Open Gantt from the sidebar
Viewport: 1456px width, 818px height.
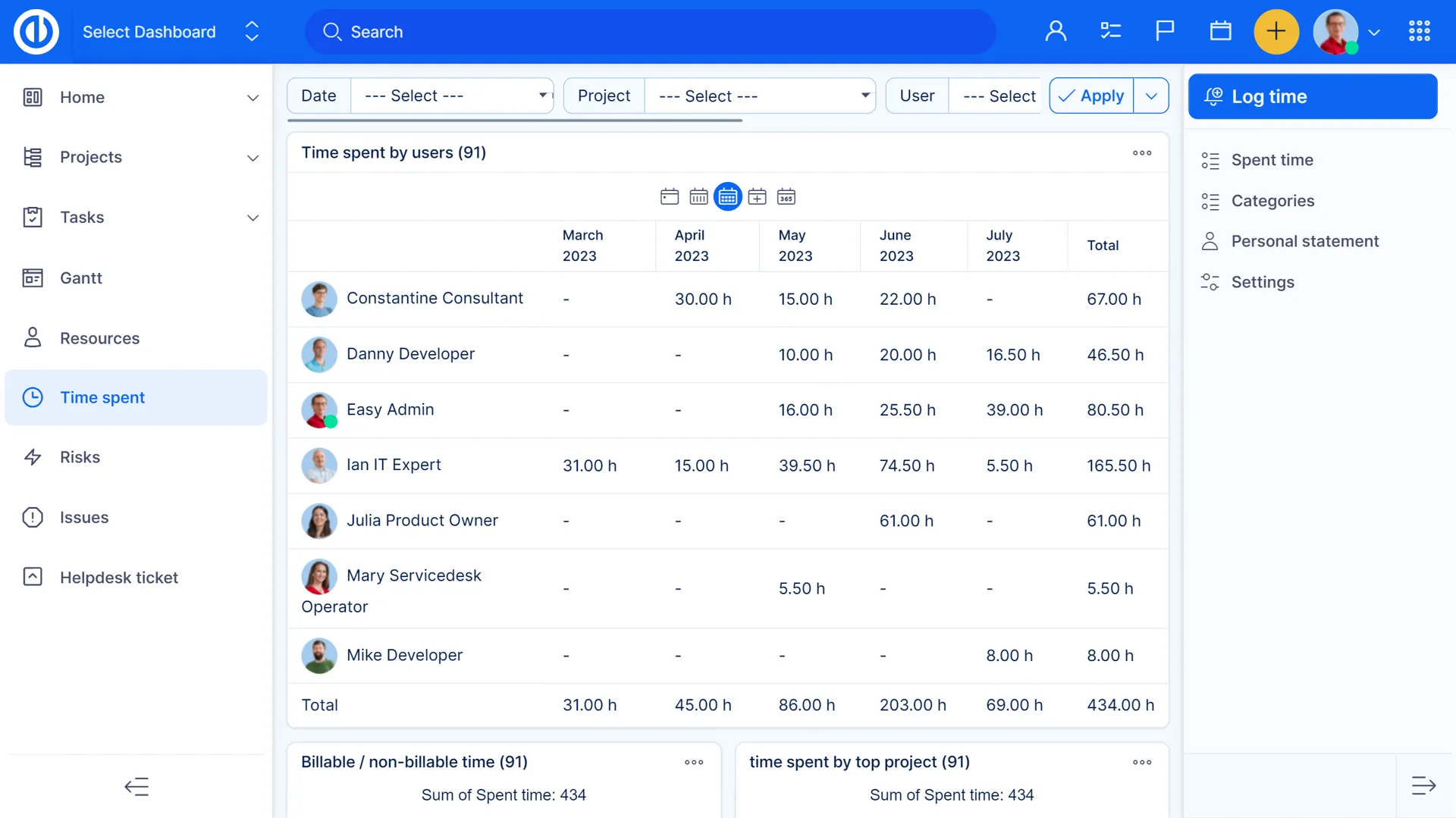click(81, 278)
